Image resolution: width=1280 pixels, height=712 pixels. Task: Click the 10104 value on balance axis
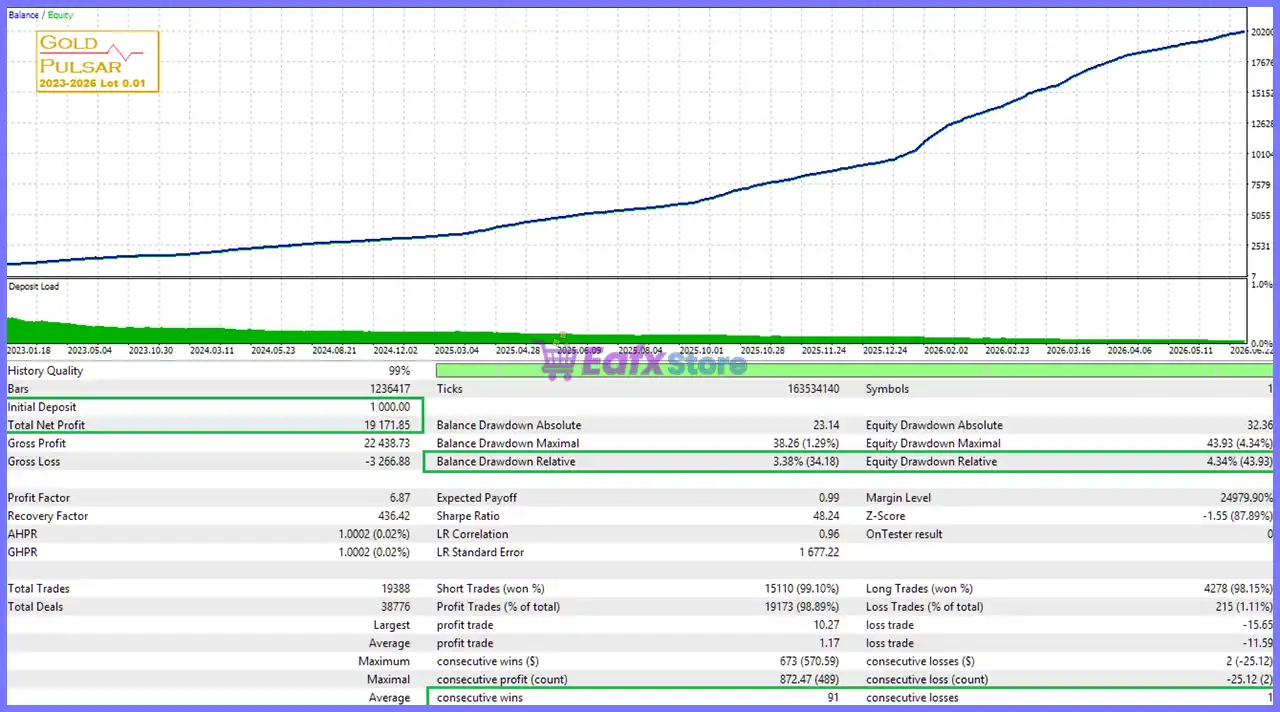1262,155
